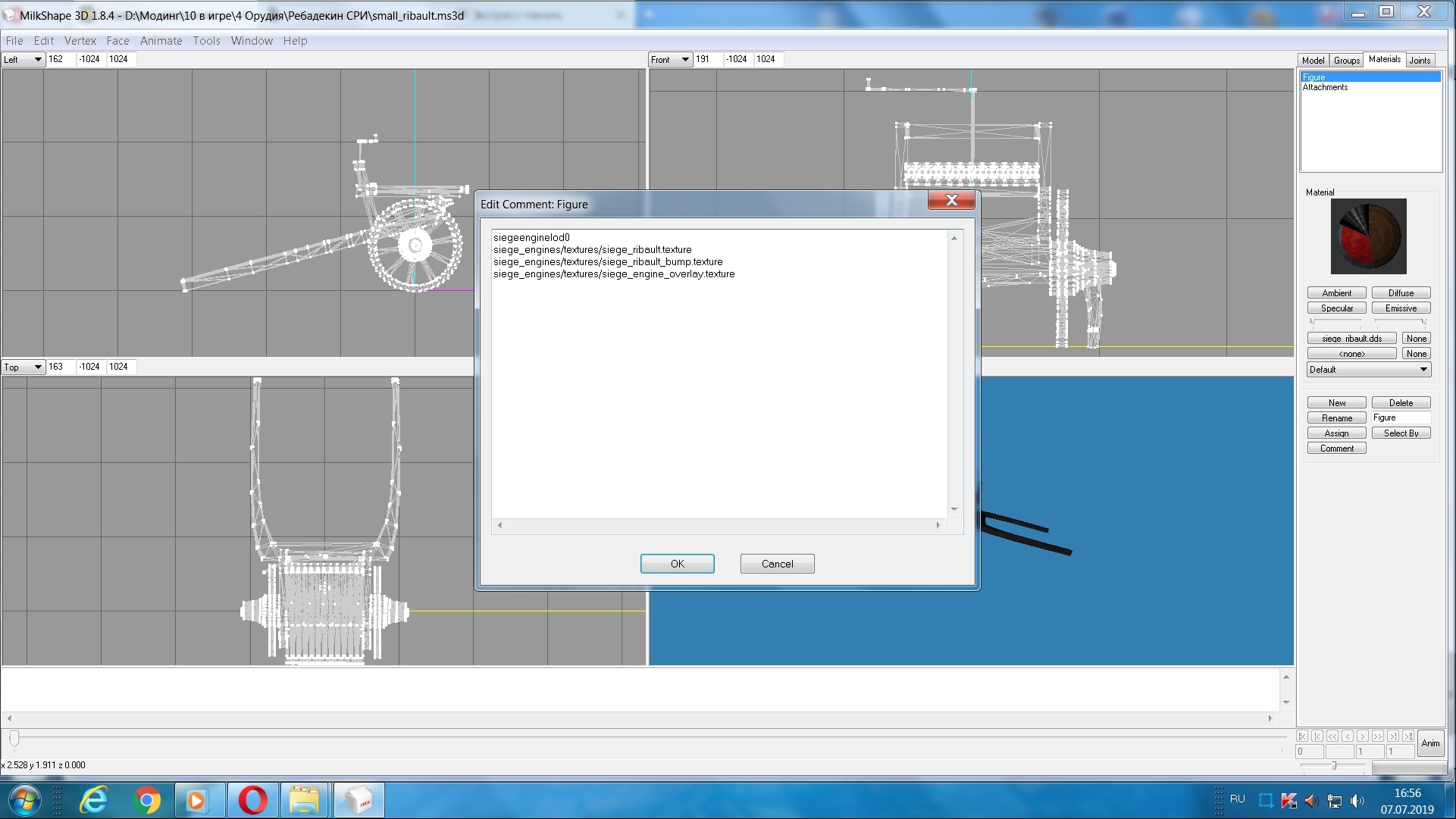Click the animation timeline slider handle

[x=14, y=738]
